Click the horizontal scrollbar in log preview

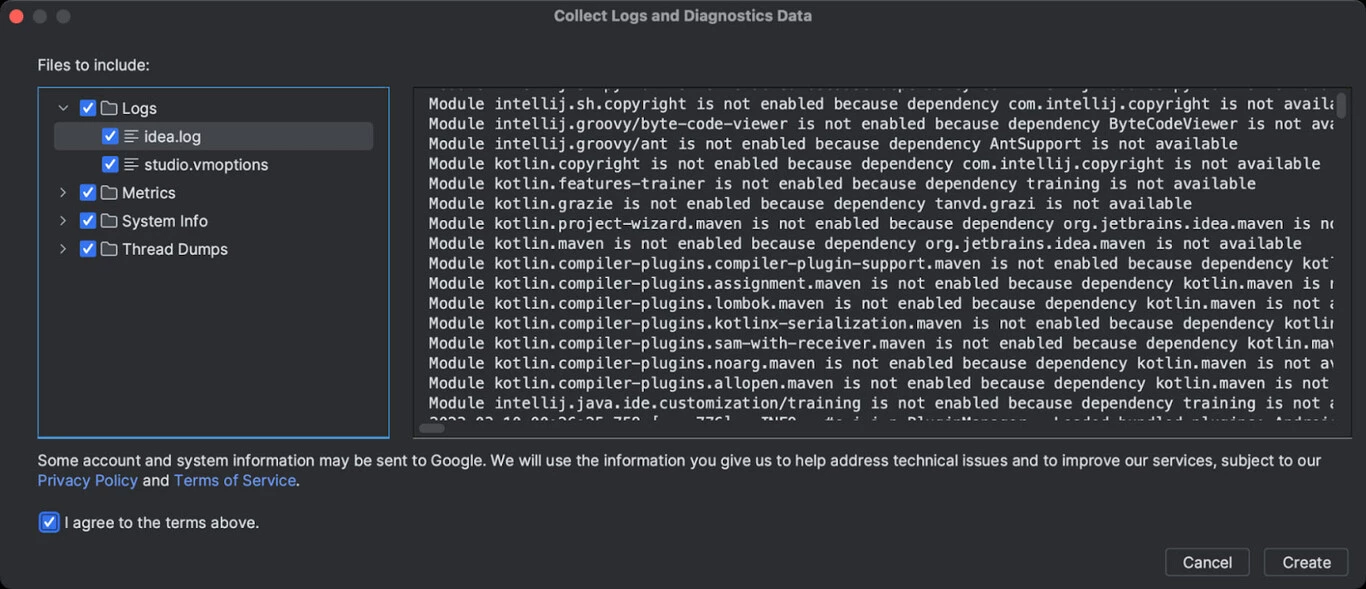[432, 428]
